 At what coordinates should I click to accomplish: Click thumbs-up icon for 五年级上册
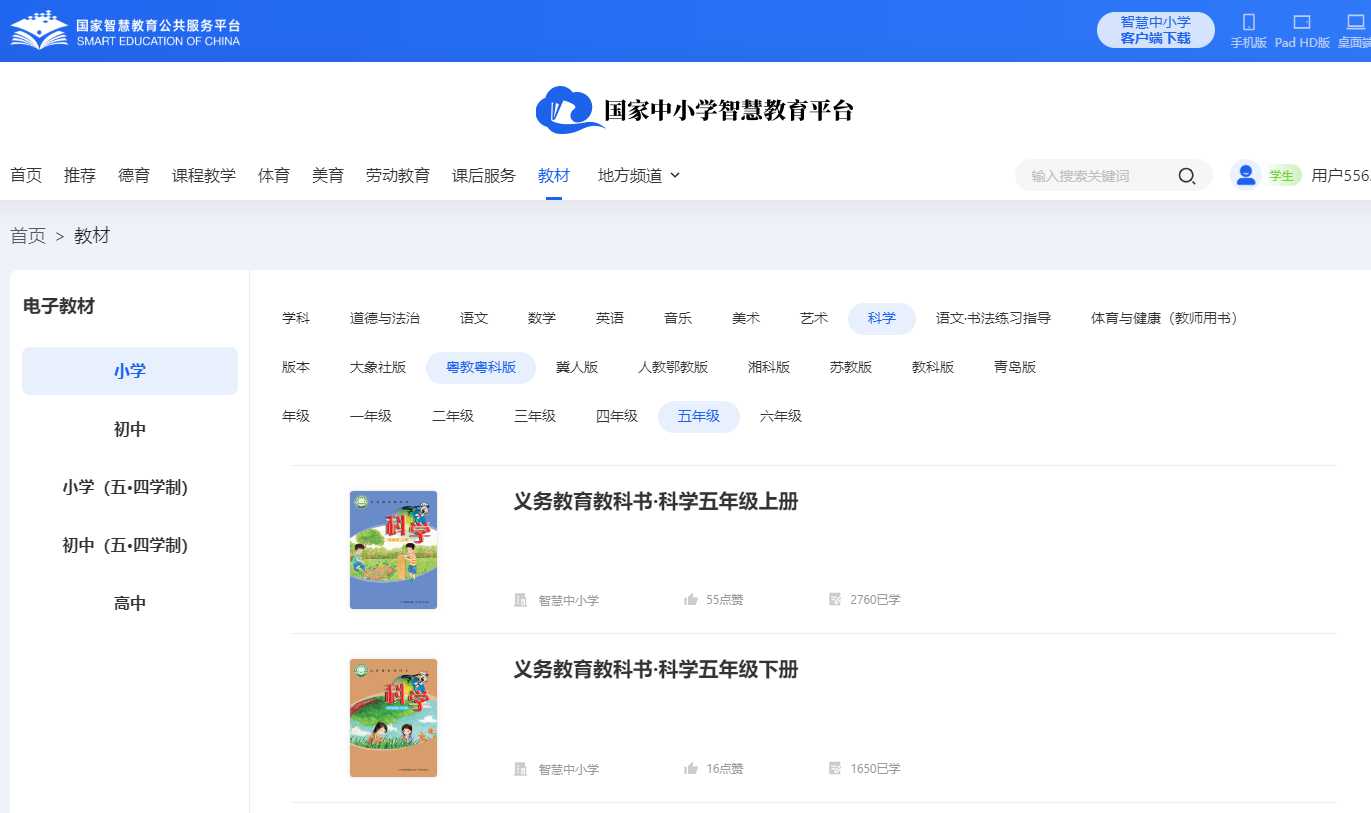691,600
